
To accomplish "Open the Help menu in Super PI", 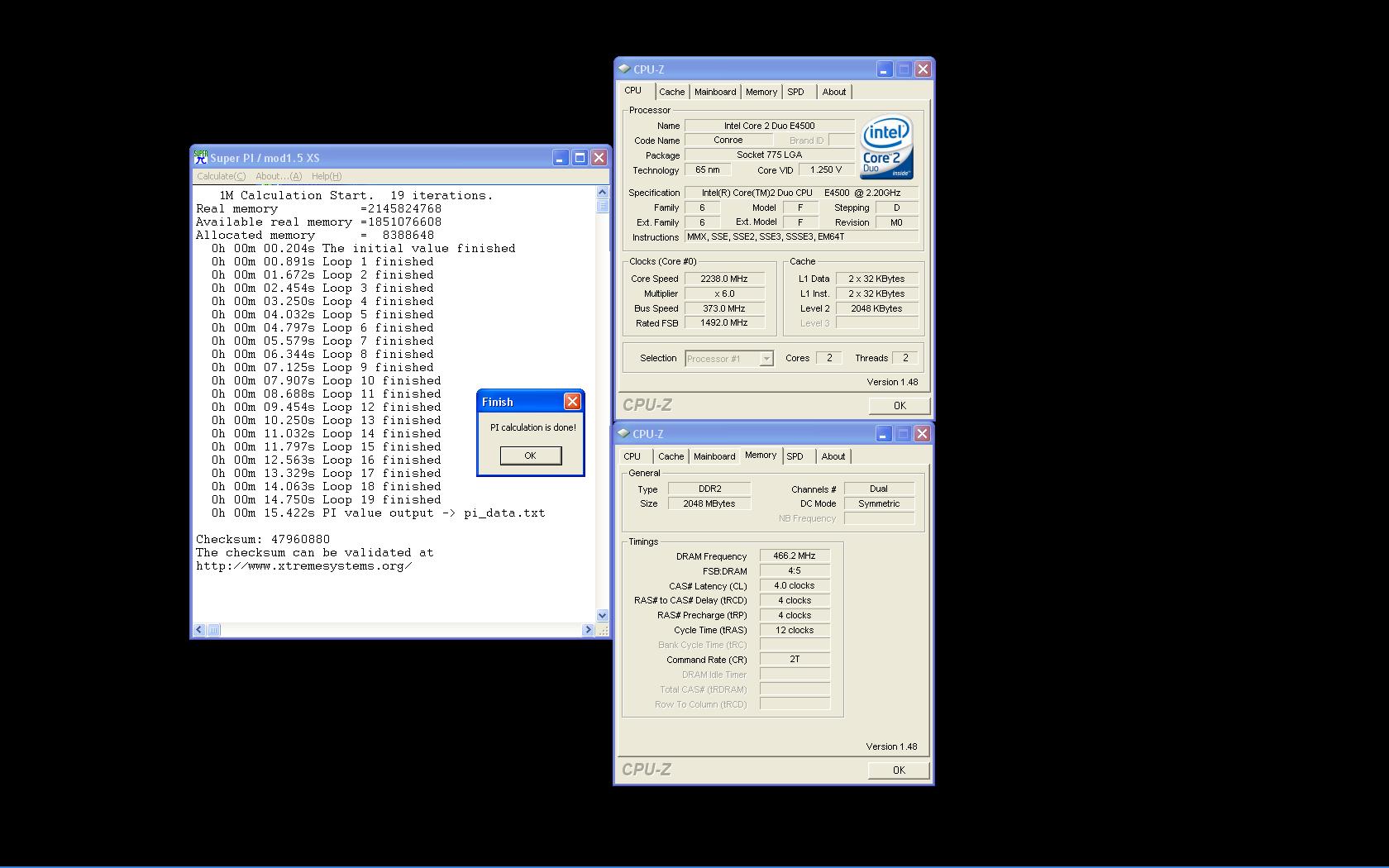I will tap(327, 176).
